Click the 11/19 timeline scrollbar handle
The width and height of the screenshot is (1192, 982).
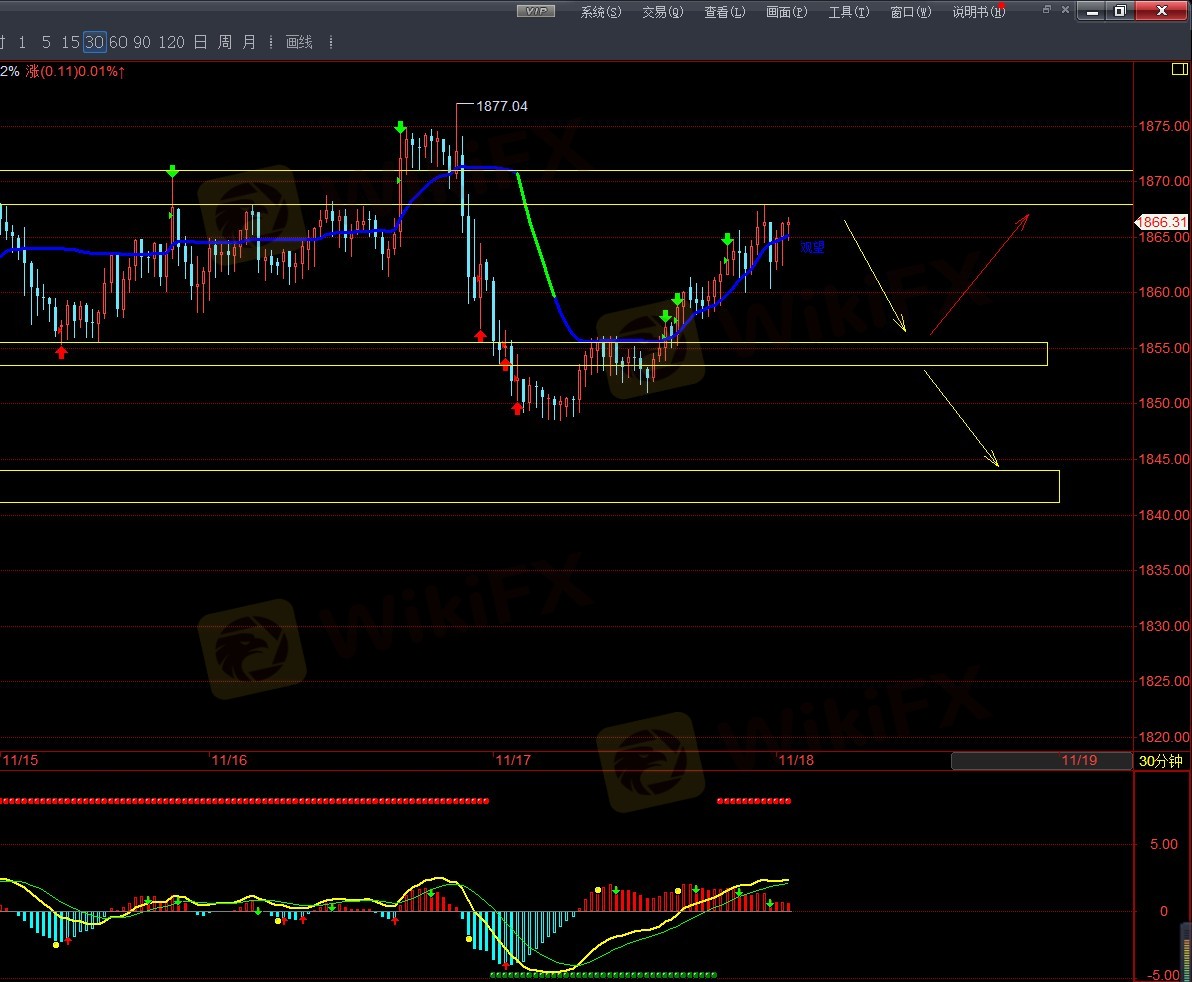(x=1040, y=761)
